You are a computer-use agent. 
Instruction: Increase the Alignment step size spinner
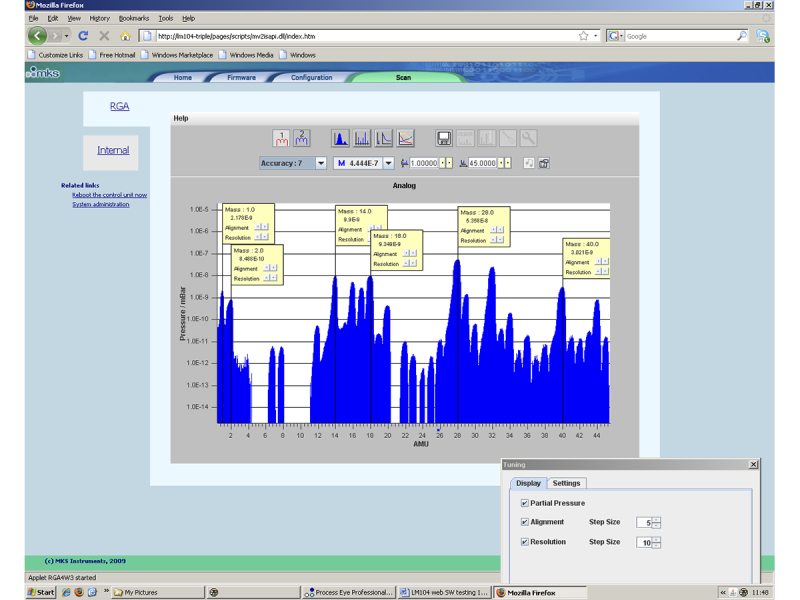pyautogui.click(x=656, y=519)
